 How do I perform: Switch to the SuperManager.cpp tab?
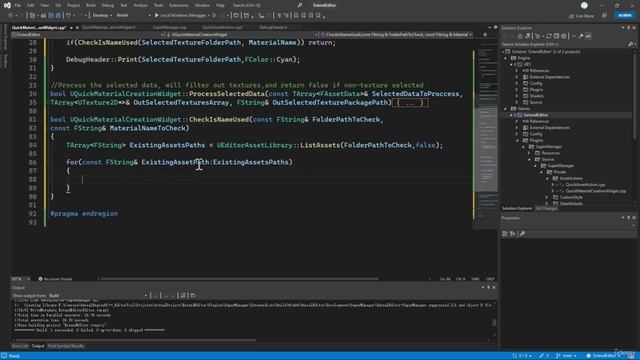click(169, 27)
